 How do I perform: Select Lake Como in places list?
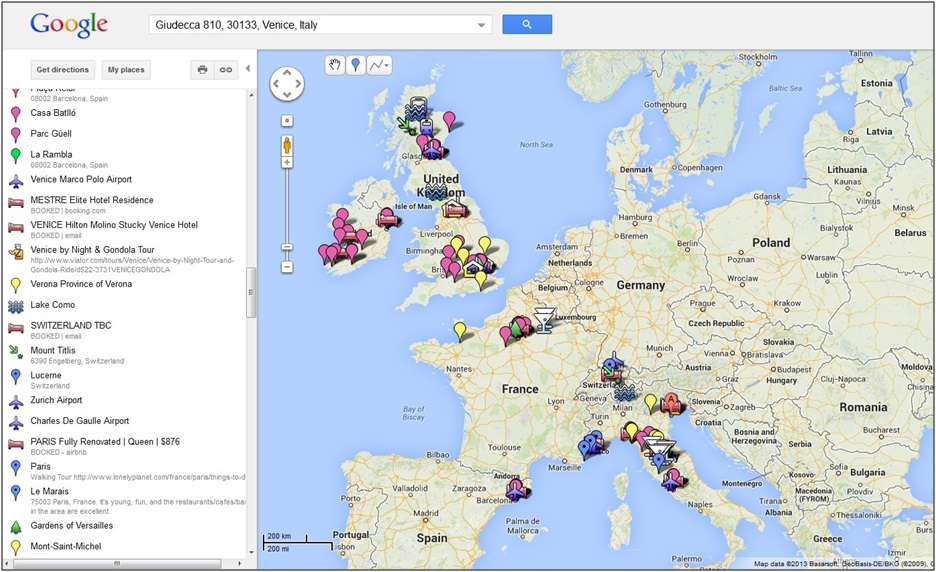pyautogui.click(x=52, y=305)
